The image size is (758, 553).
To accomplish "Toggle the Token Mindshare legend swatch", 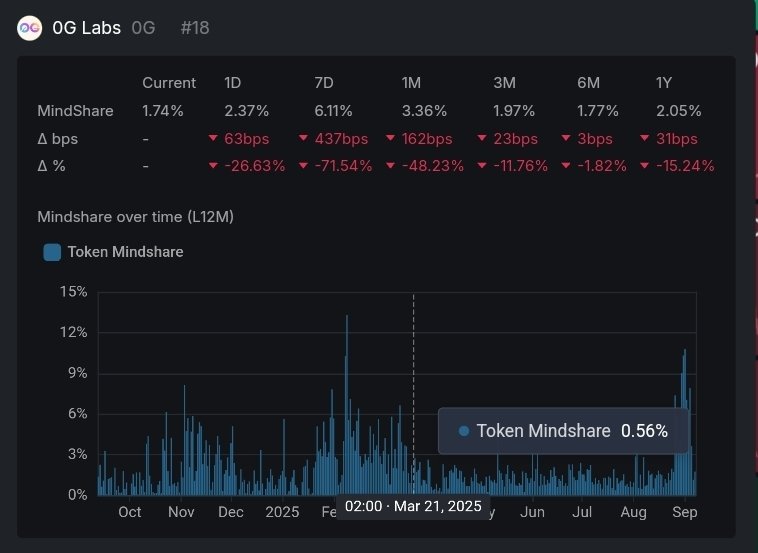I will (52, 252).
